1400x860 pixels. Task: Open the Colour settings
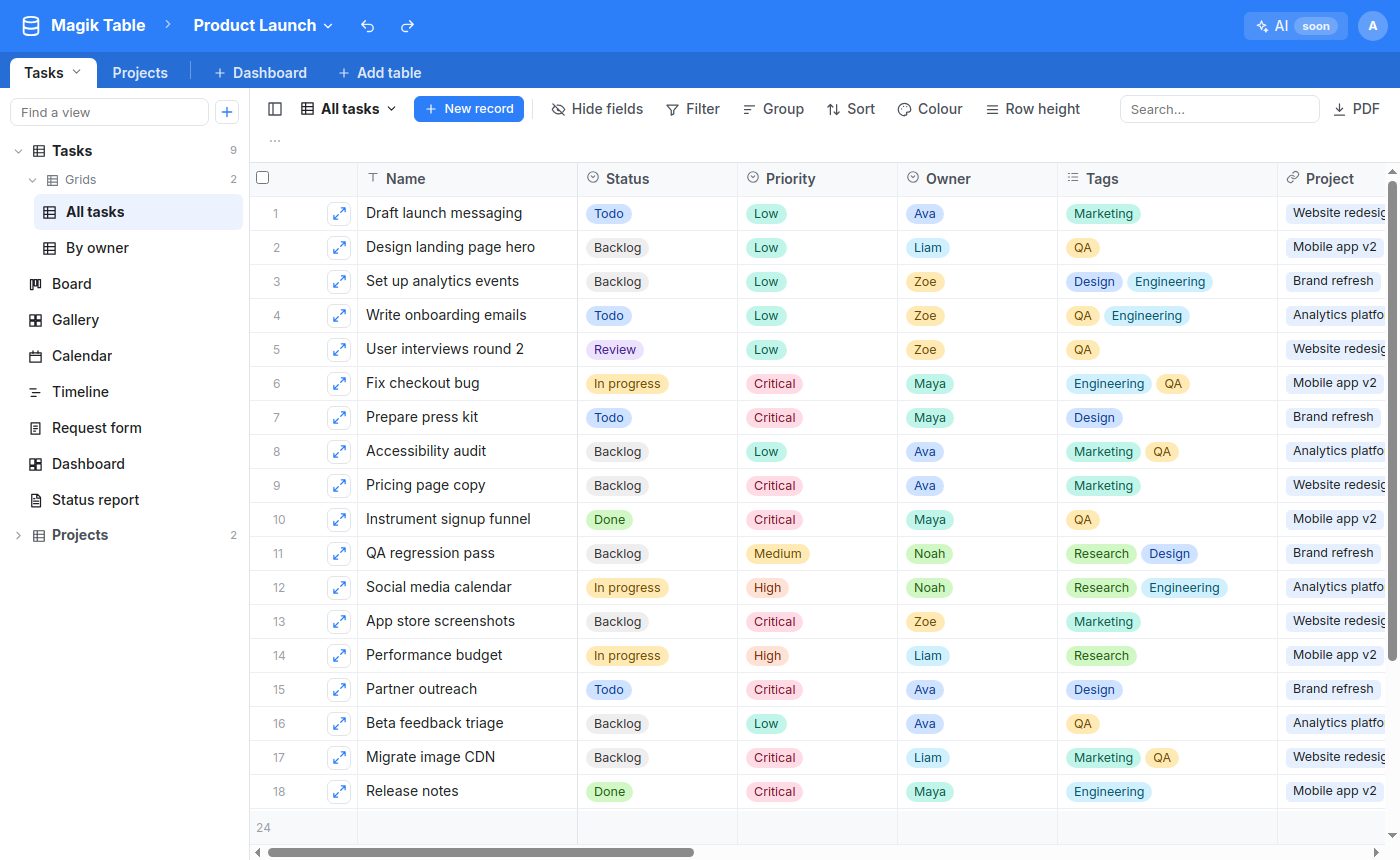[x=930, y=109]
